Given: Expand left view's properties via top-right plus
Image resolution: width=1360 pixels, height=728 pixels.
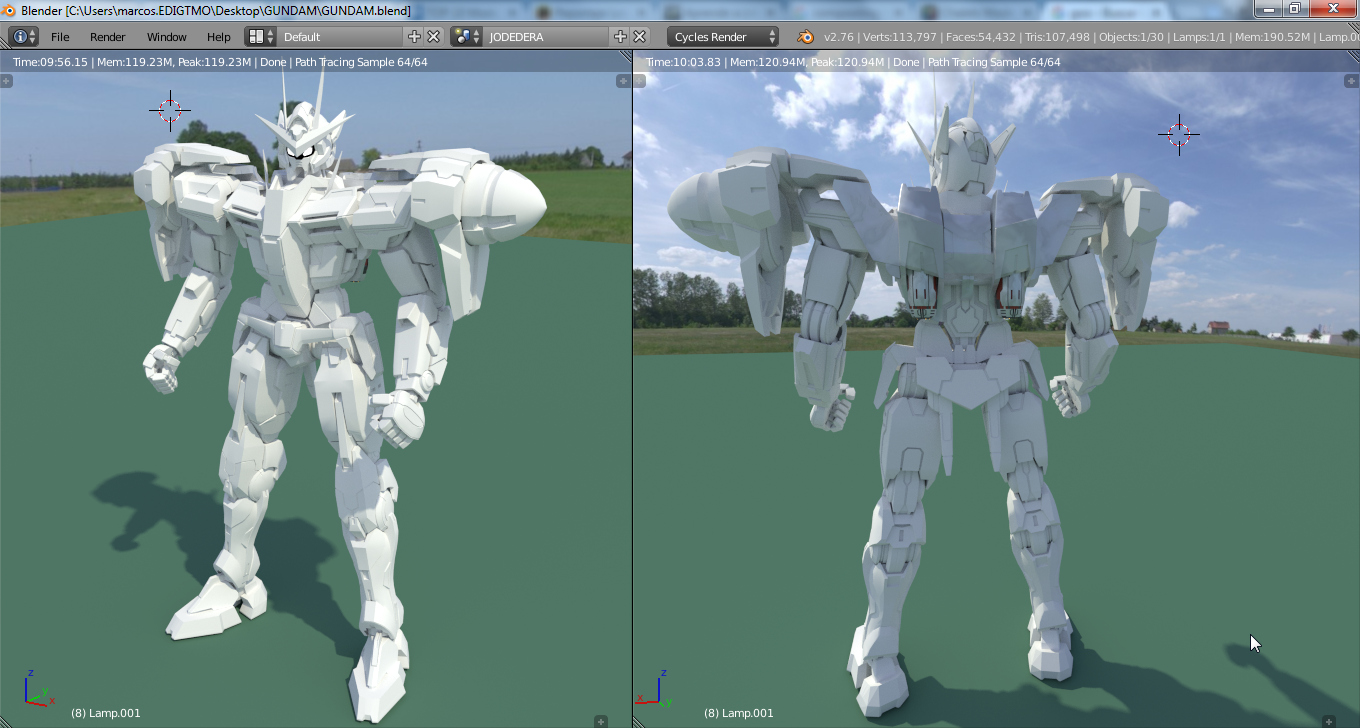Looking at the screenshot, I should [x=623, y=80].
